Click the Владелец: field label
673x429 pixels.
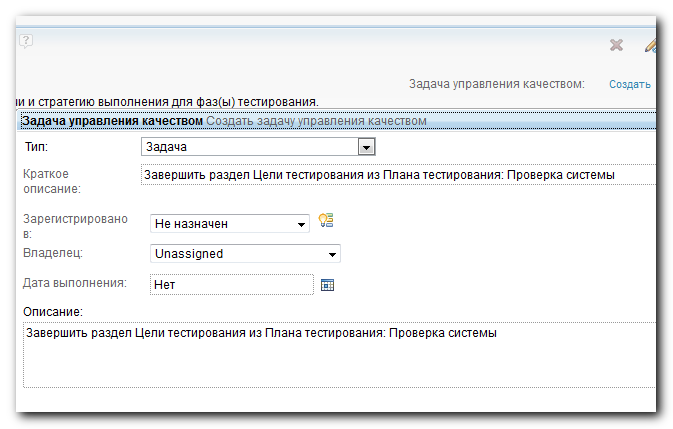(x=53, y=253)
